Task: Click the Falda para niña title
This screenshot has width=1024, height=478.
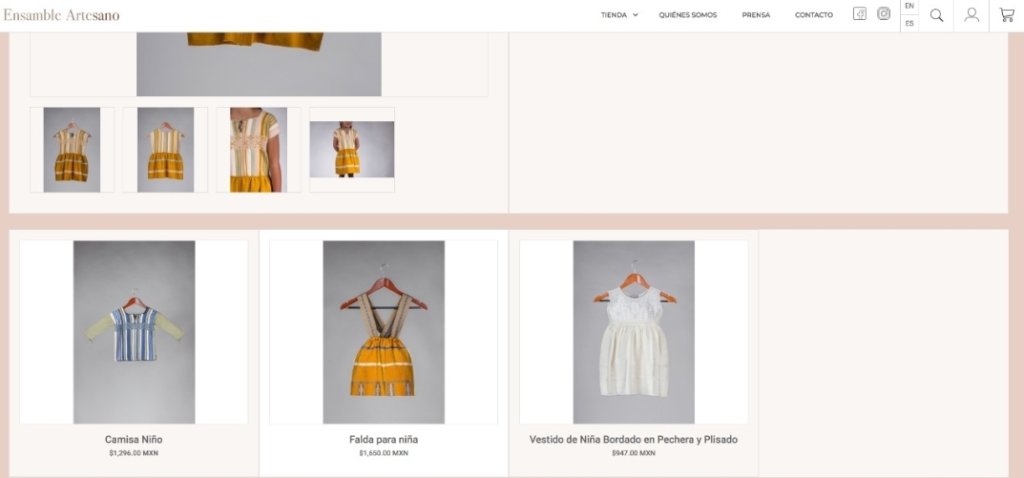Action: pyautogui.click(x=383, y=439)
